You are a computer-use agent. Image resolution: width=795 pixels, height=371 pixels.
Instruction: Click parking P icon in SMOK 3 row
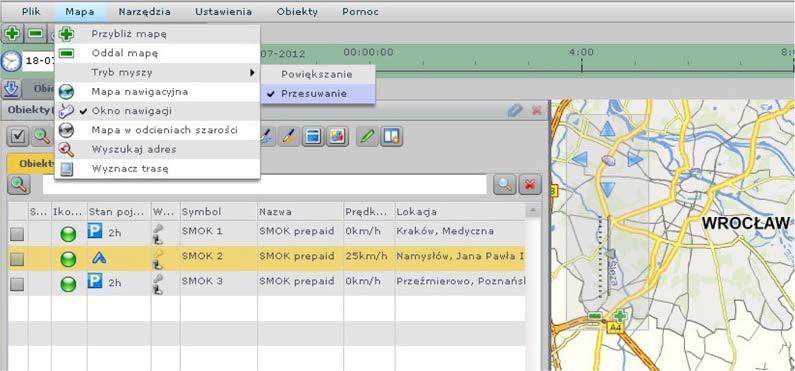coord(95,280)
